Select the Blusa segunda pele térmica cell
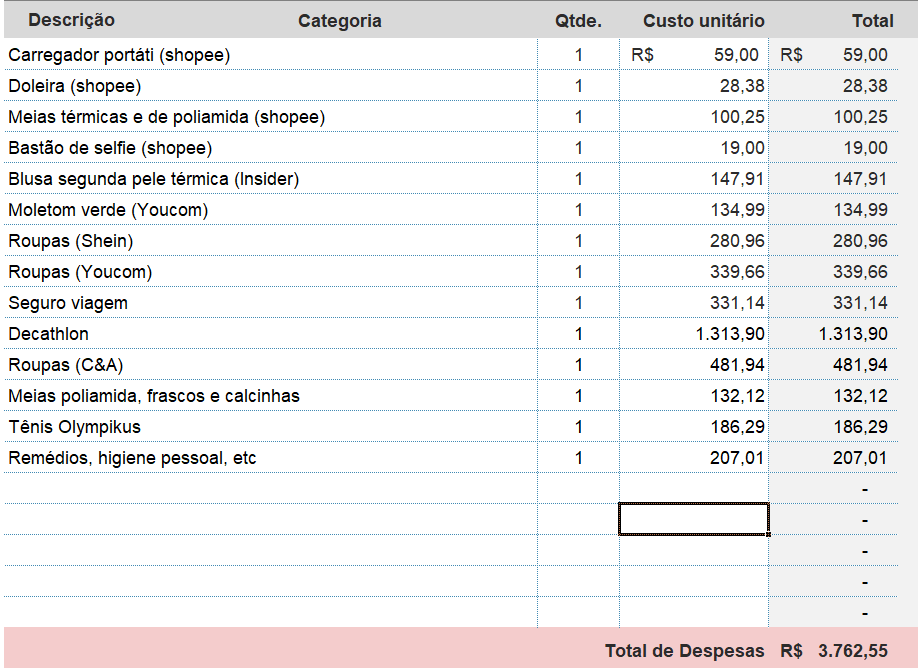The image size is (918, 668). 154,179
